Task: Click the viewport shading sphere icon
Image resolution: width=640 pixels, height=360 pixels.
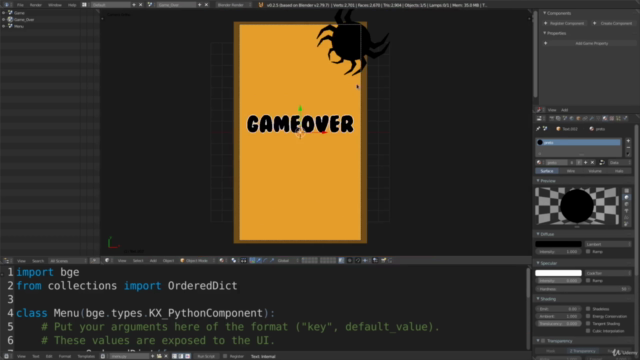Action: coord(222,260)
